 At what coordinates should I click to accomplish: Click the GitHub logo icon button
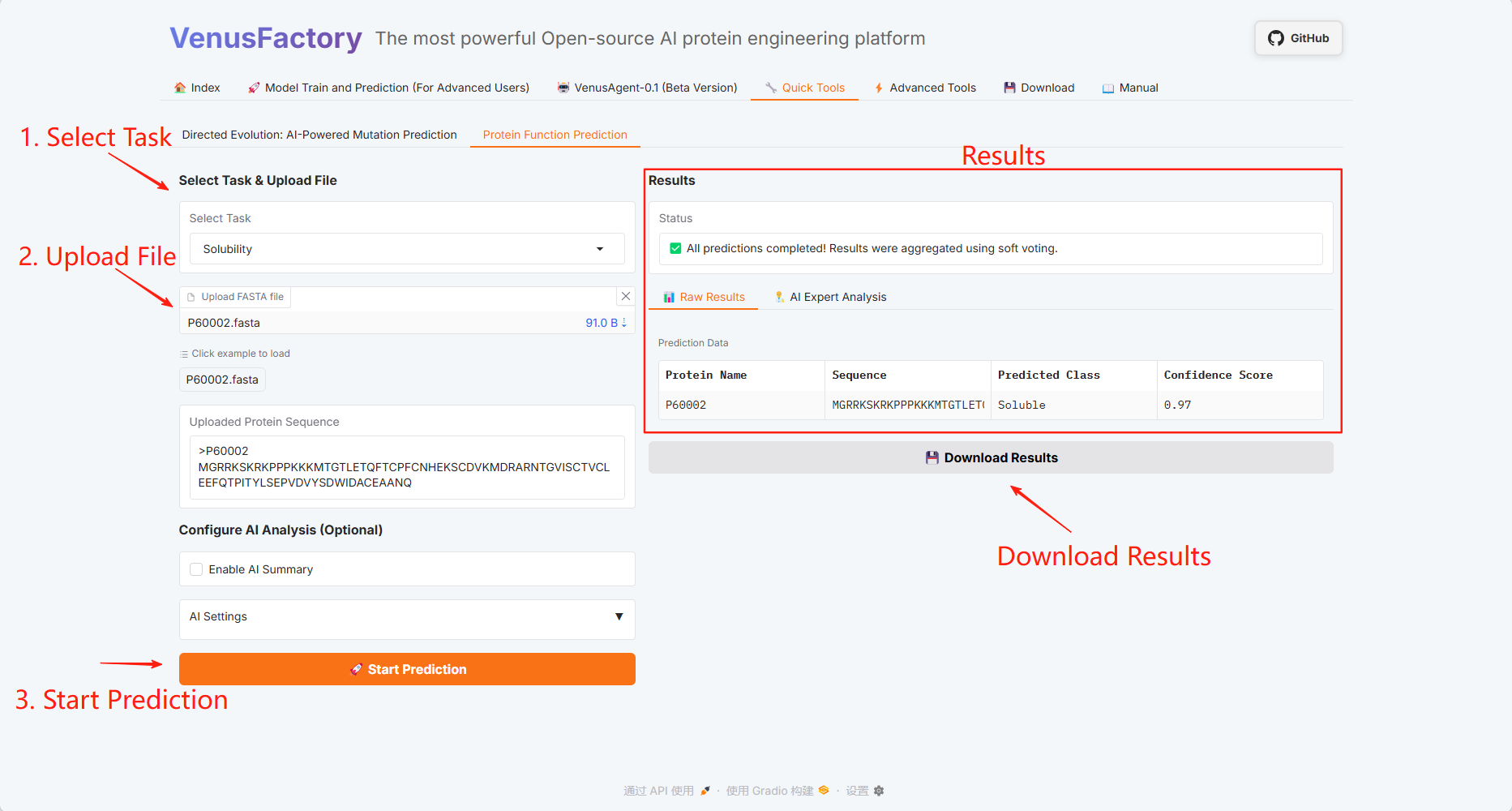[1276, 38]
